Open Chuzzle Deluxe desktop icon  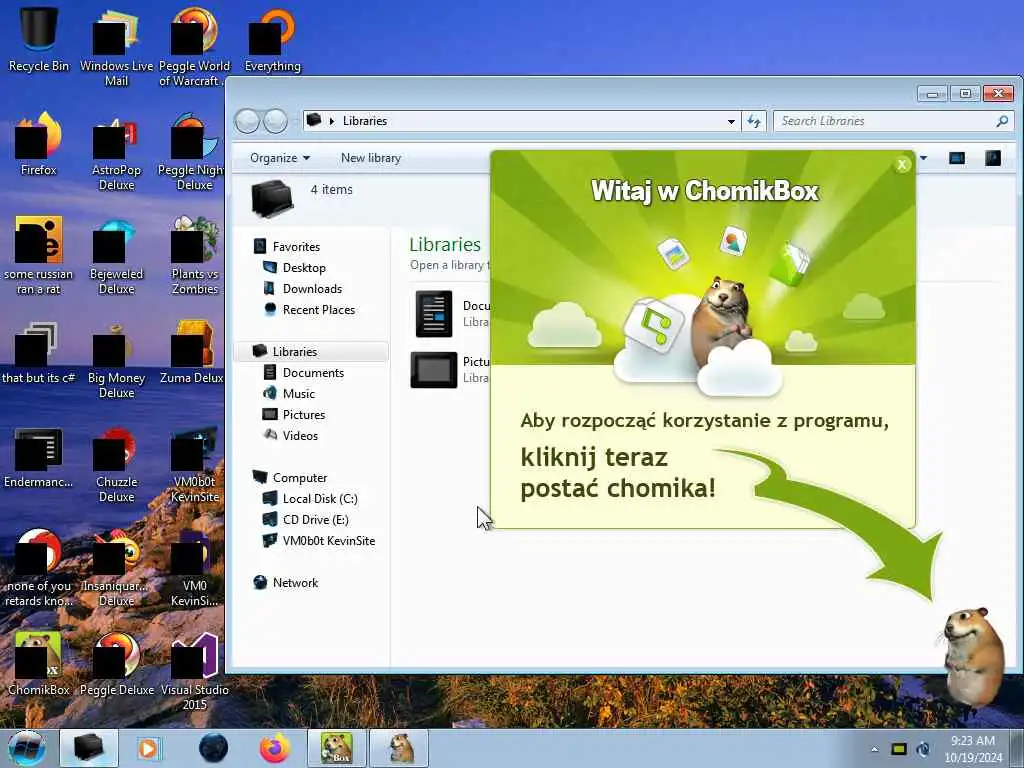click(x=116, y=464)
